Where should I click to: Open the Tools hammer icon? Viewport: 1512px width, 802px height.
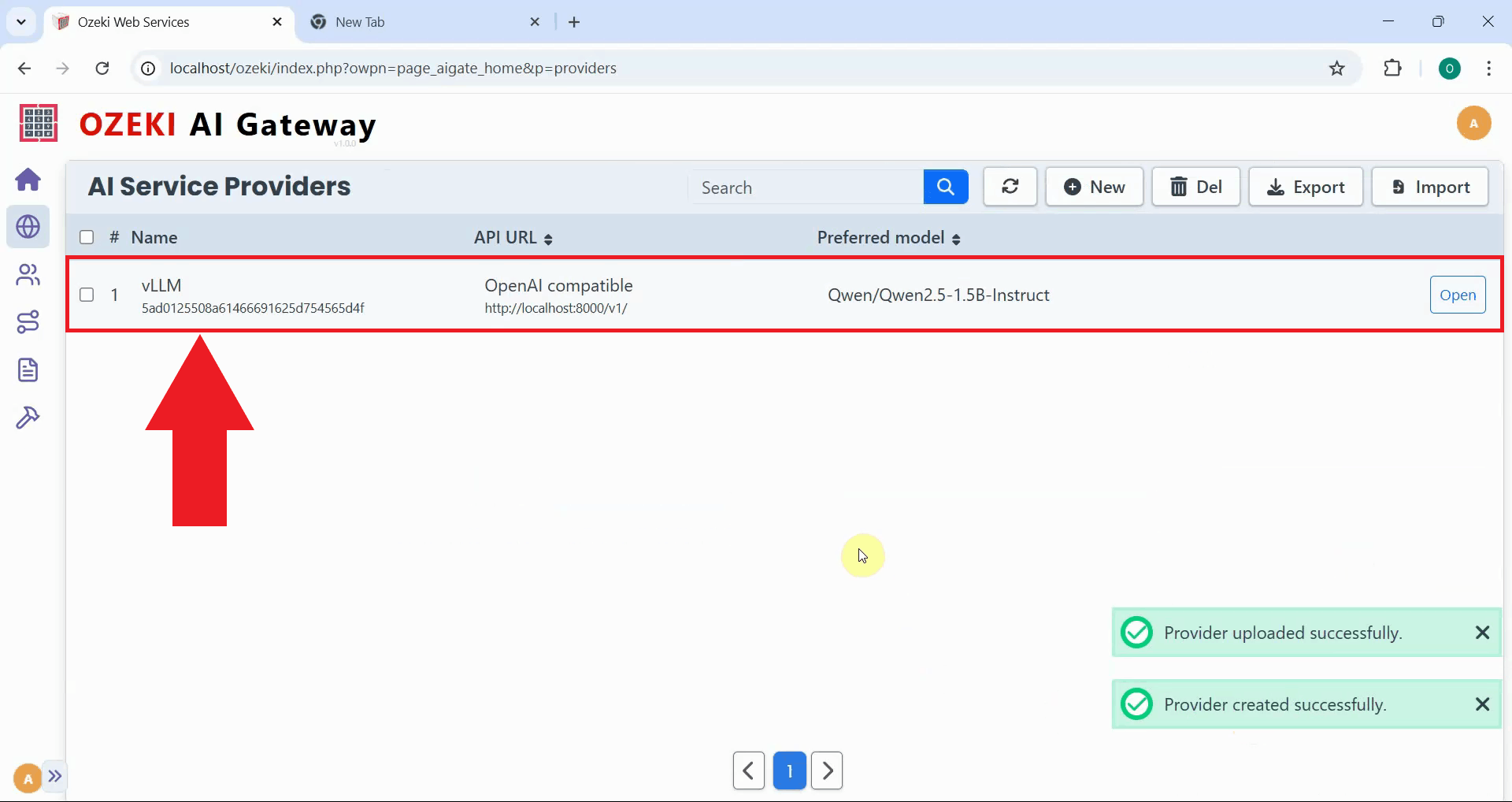pos(28,417)
